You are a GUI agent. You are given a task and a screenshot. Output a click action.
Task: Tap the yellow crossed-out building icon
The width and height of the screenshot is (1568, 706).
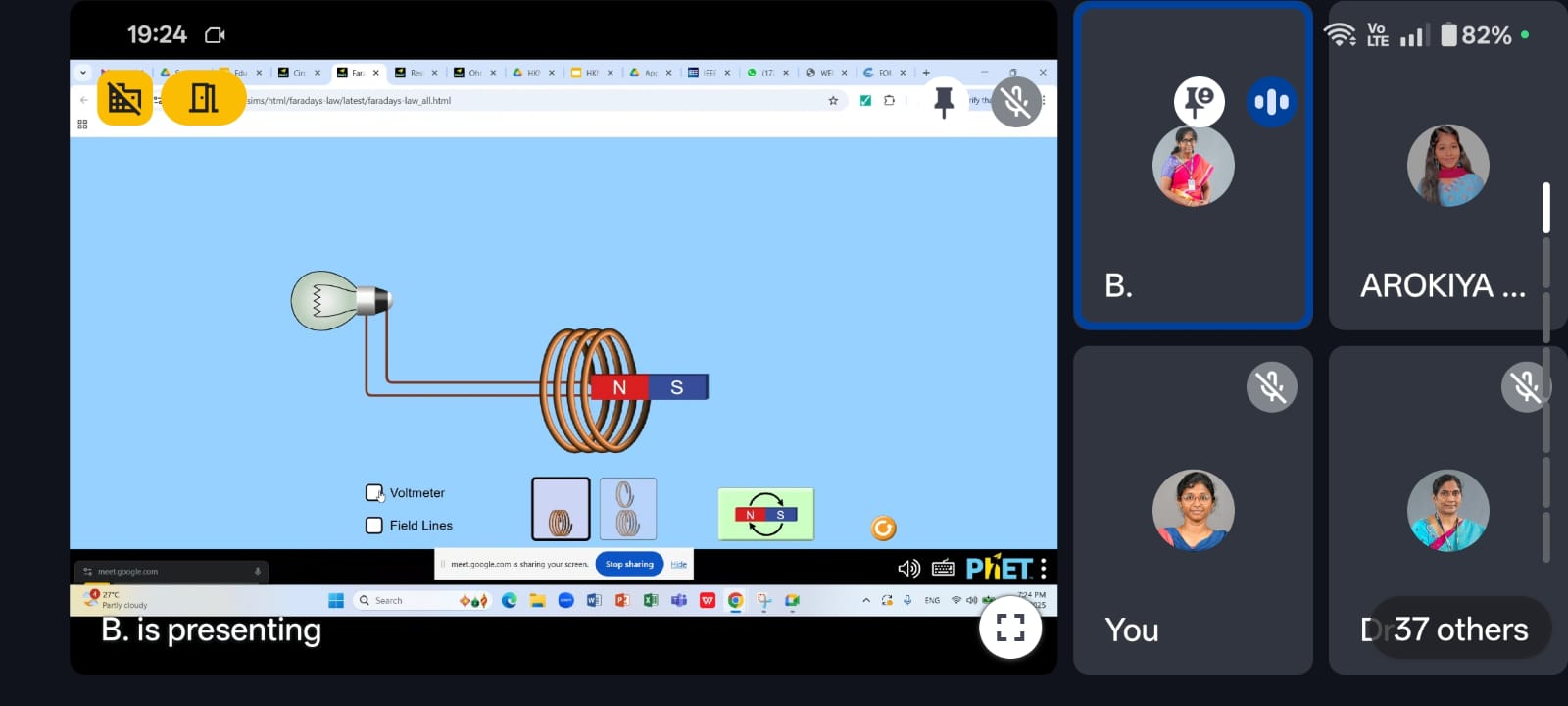[124, 98]
